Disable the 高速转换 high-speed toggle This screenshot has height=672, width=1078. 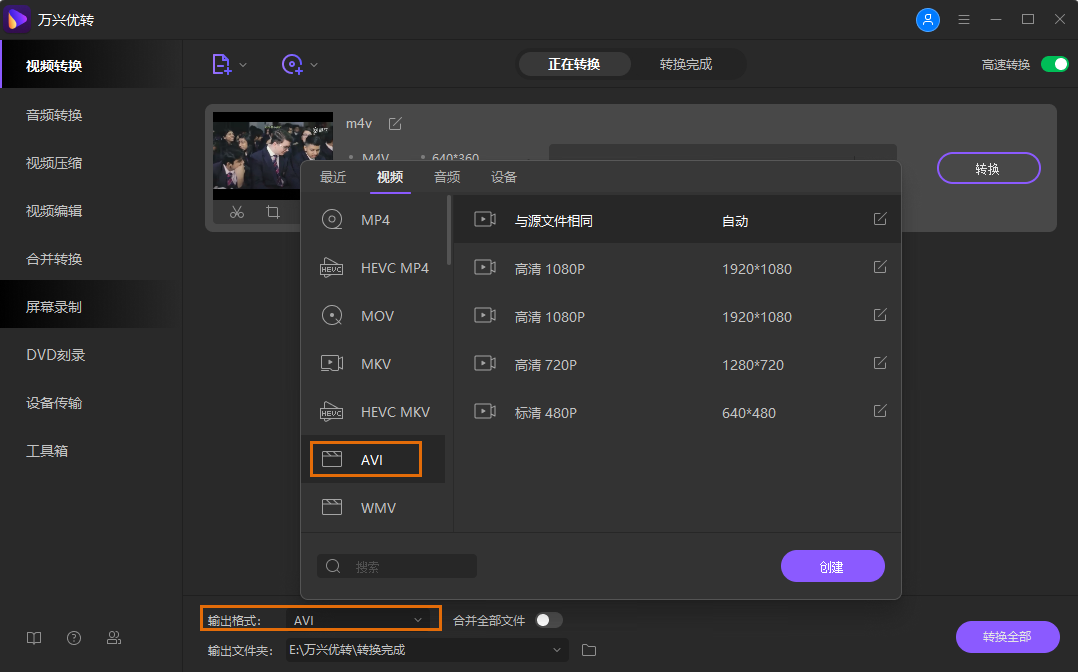(1055, 62)
